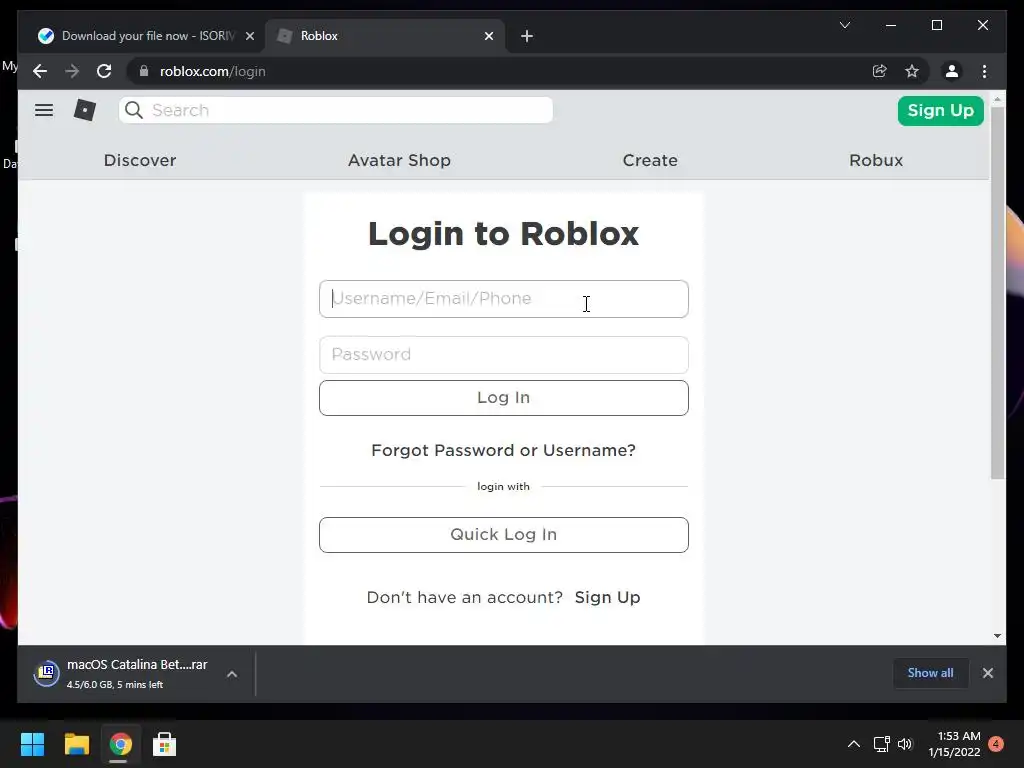The width and height of the screenshot is (1024, 768).
Task: Reload the roblox.com page
Action: click(x=104, y=71)
